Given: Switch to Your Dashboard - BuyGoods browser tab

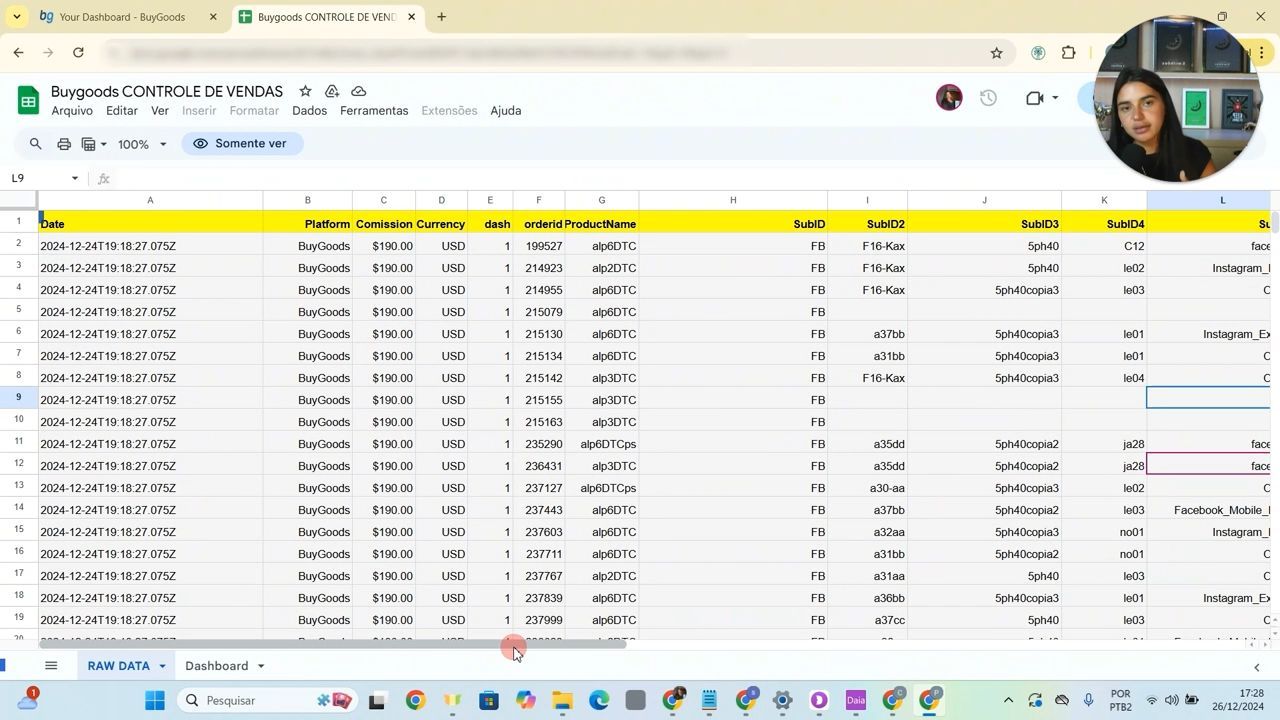Looking at the screenshot, I should (126, 17).
